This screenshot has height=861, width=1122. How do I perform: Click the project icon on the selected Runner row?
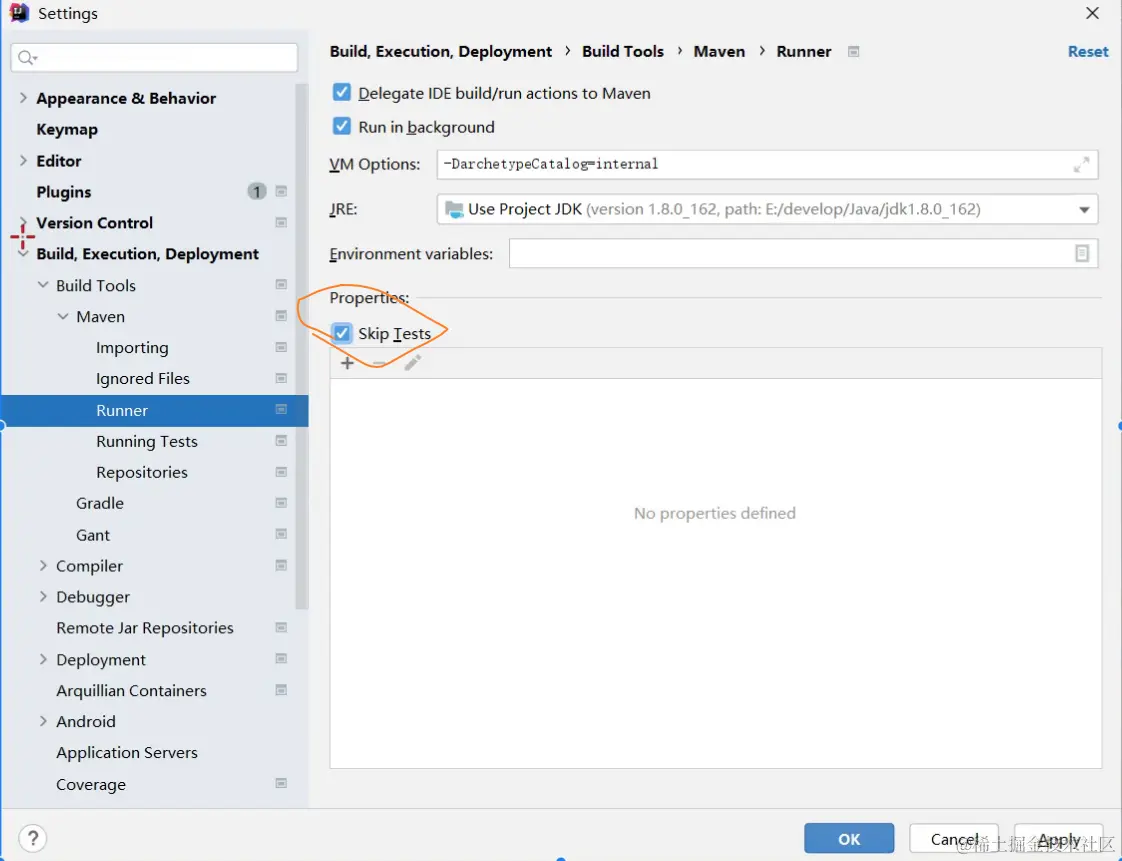(281, 409)
